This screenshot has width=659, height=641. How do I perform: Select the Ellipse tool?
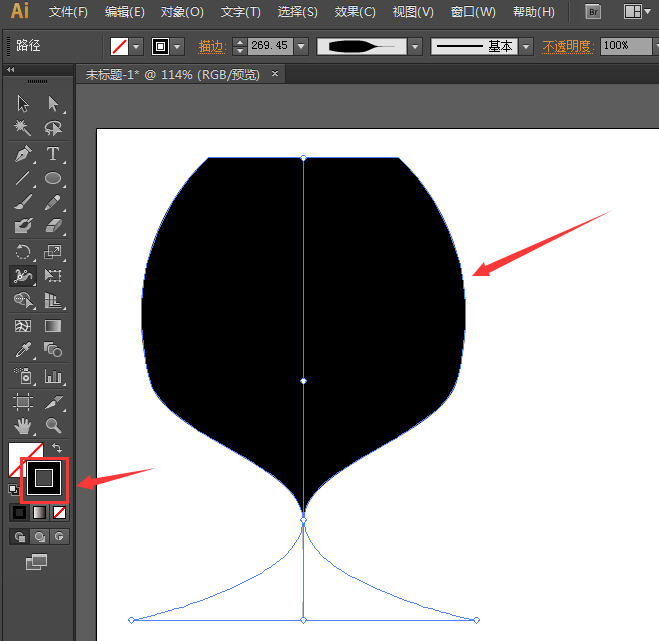coord(53,179)
